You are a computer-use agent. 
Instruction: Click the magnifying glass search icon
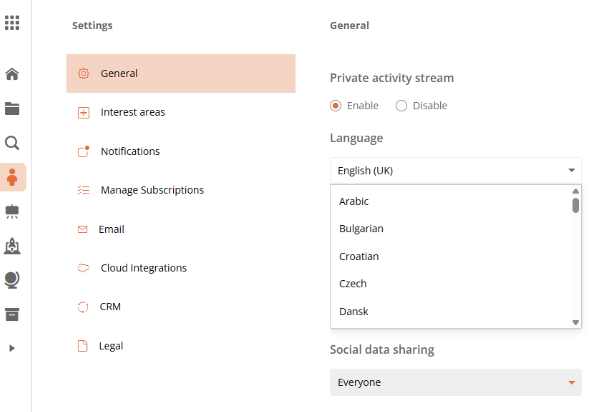click(x=12, y=143)
